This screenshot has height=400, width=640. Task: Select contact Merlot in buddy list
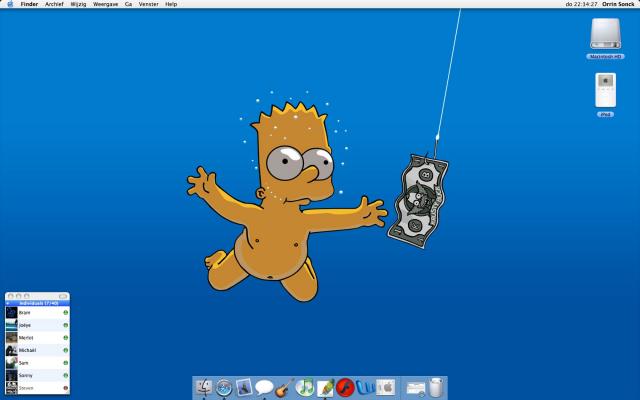click(37, 338)
